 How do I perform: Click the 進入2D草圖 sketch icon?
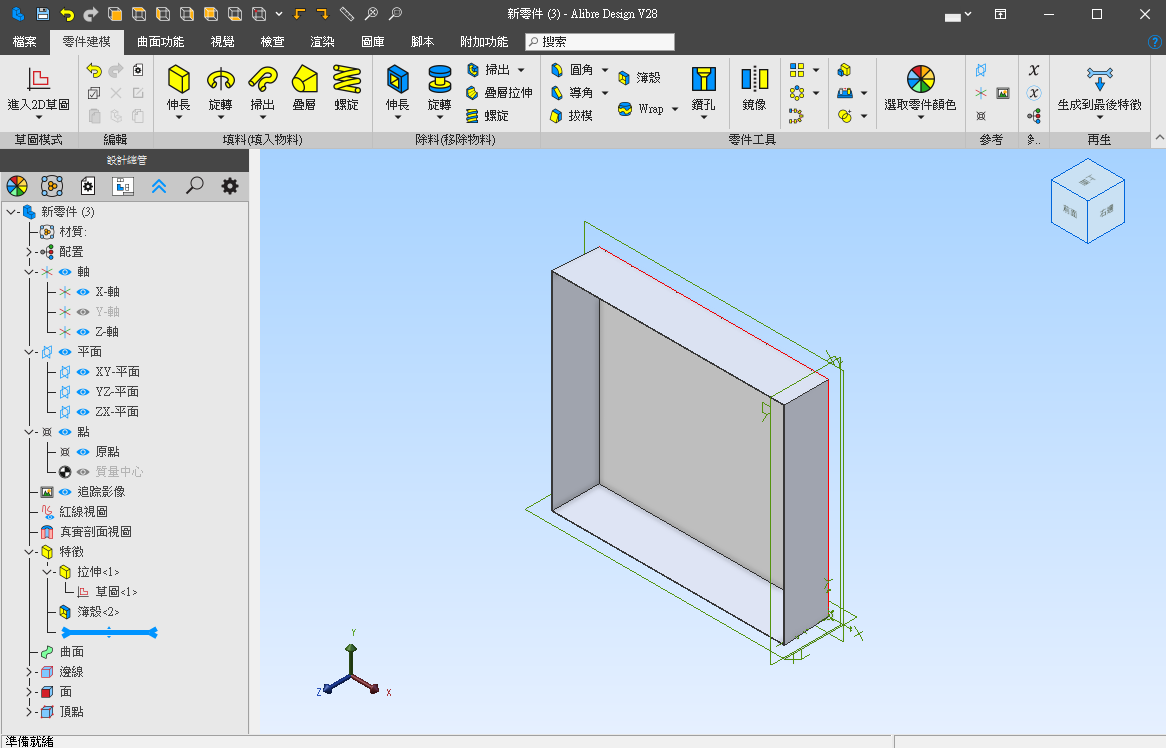click(x=39, y=78)
